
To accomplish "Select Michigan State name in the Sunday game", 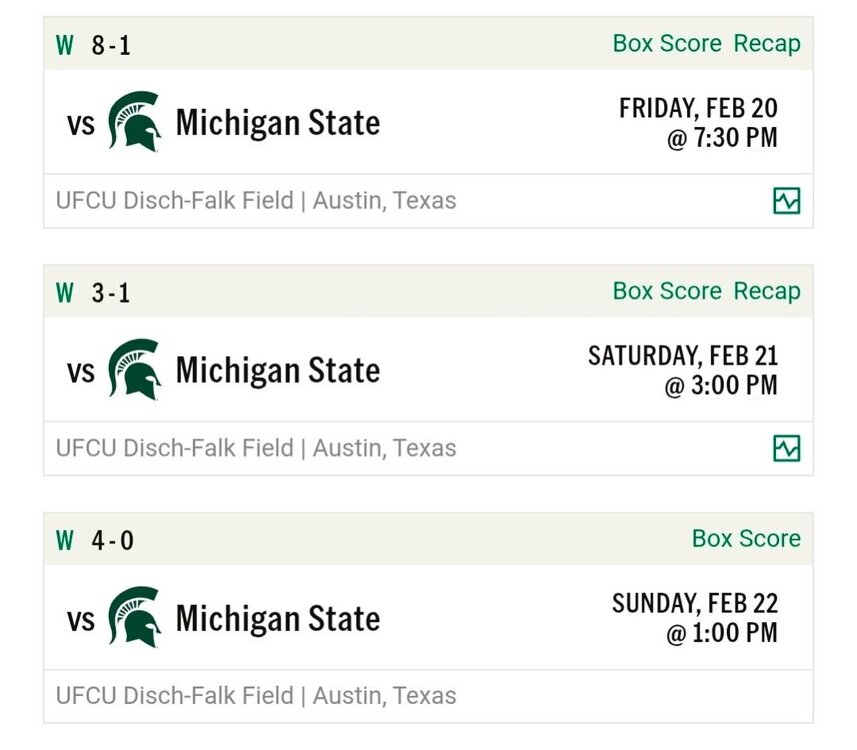I will [277, 618].
